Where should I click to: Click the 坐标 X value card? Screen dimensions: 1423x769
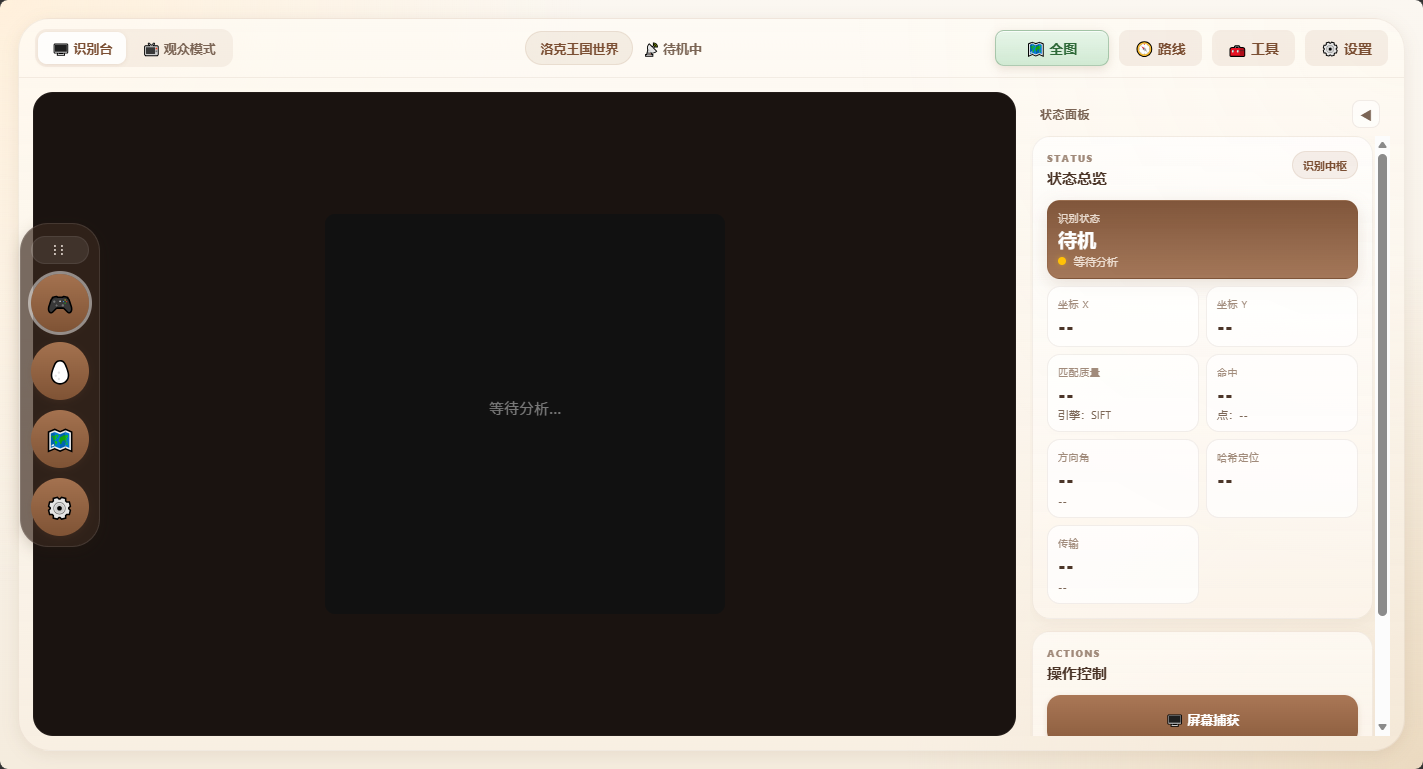click(x=1122, y=317)
